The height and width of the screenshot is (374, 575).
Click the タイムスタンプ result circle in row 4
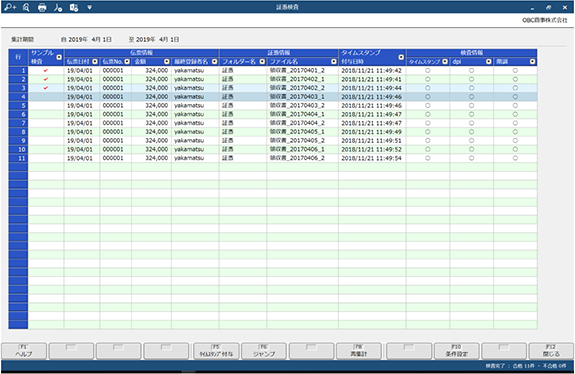(428, 97)
